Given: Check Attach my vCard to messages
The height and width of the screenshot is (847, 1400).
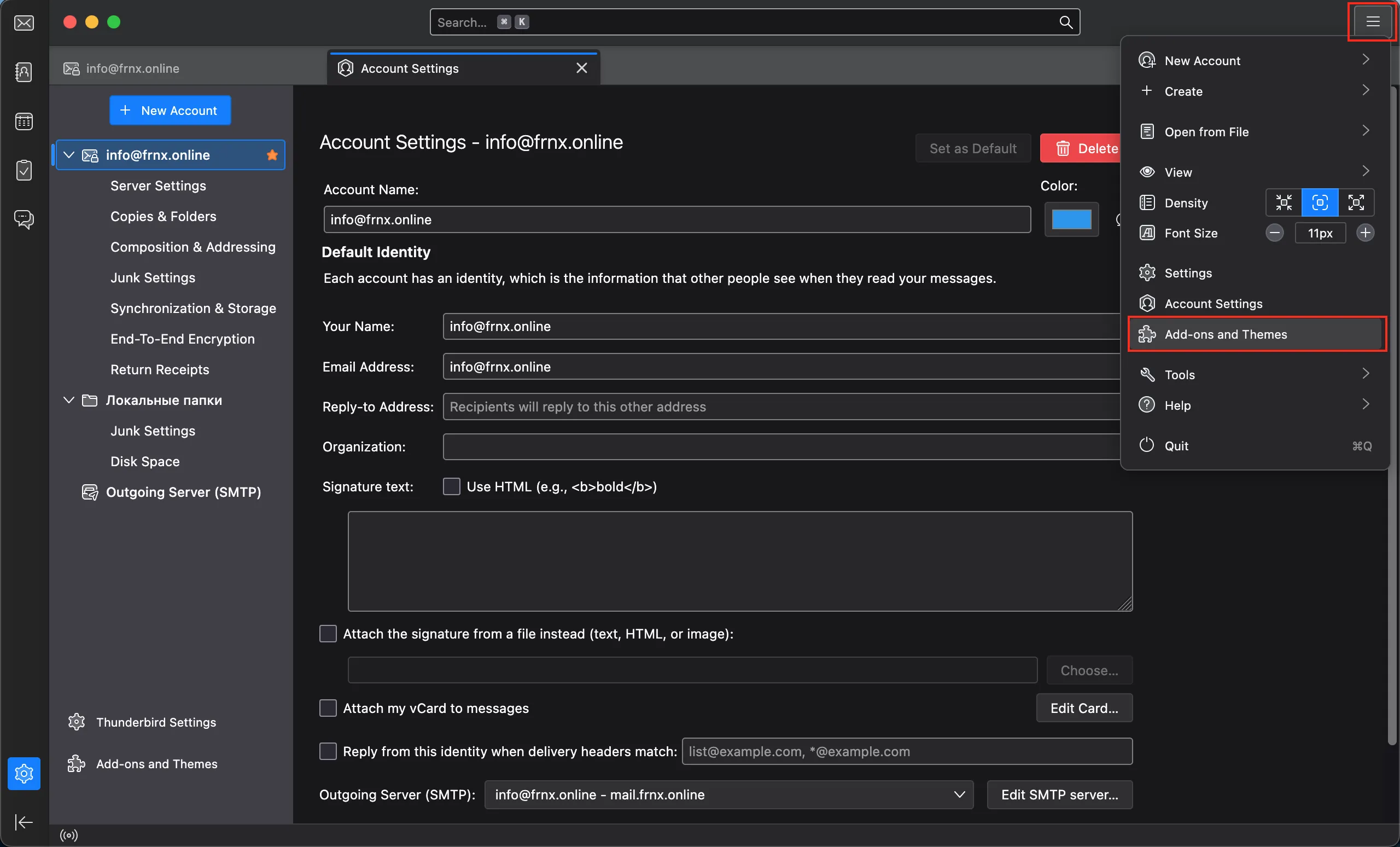Looking at the screenshot, I should (328, 707).
